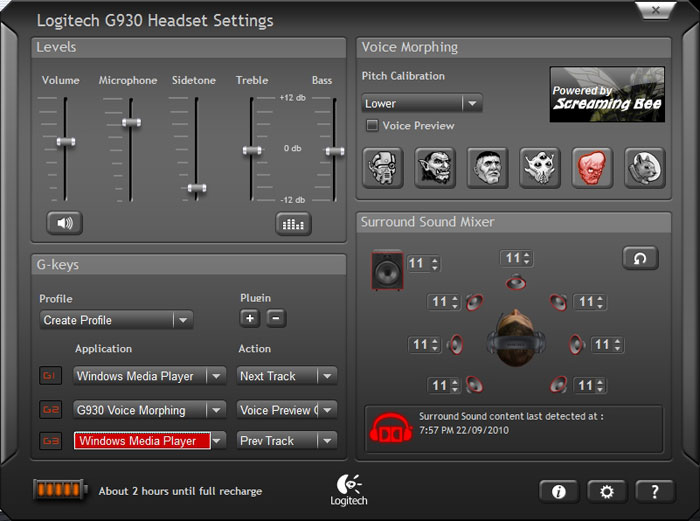
Task: Add a plugin with the plus button
Action: 250,318
